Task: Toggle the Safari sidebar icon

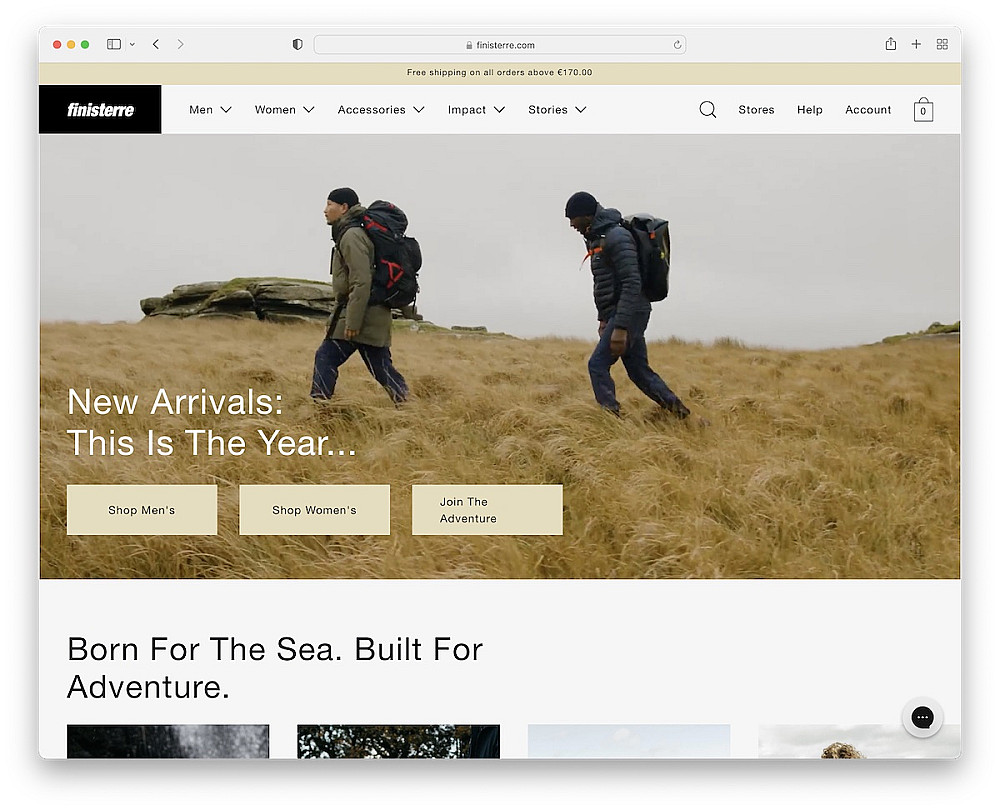Action: pos(114,44)
